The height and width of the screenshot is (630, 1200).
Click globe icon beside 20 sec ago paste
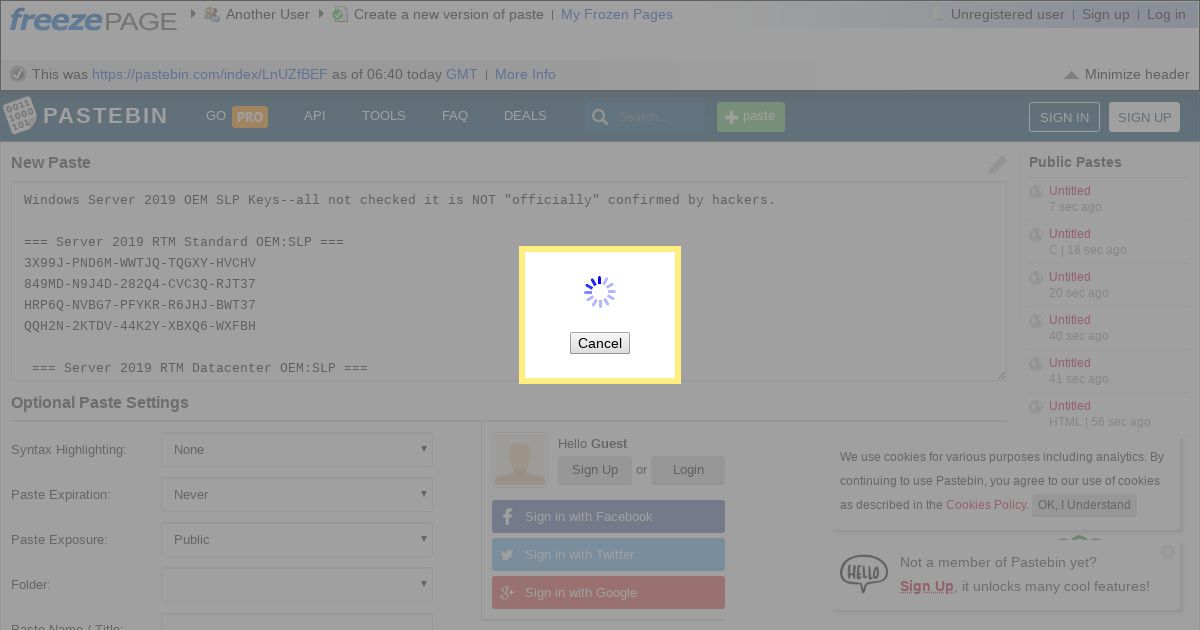(1036, 278)
